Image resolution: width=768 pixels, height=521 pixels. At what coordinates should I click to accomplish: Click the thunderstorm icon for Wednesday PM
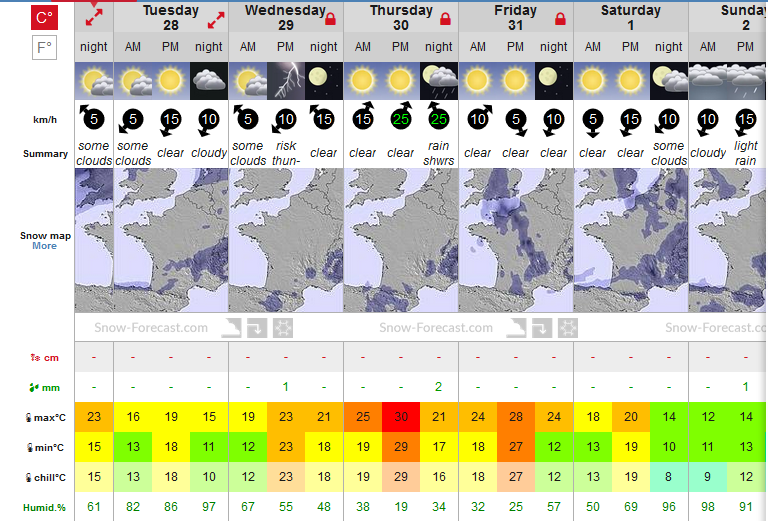[x=286, y=81]
